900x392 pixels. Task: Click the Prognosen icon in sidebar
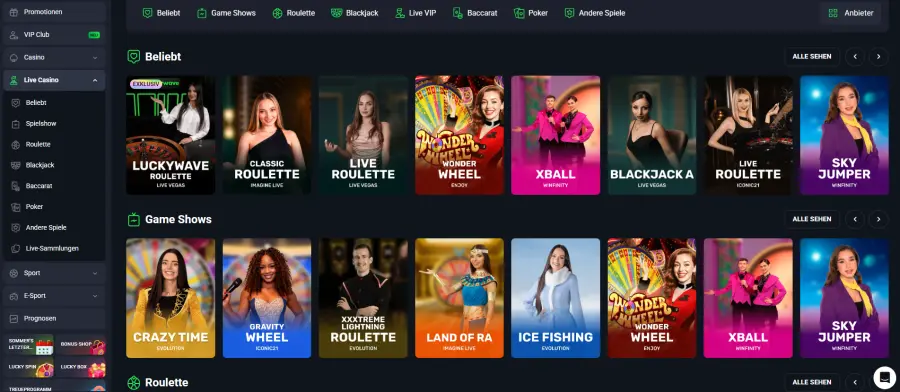click(x=14, y=318)
